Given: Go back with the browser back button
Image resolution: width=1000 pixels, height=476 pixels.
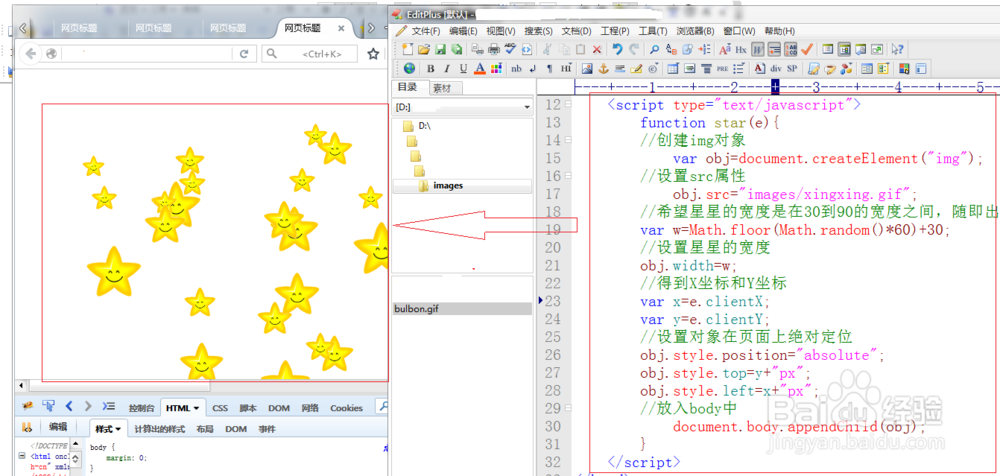Looking at the screenshot, I should (x=31, y=54).
